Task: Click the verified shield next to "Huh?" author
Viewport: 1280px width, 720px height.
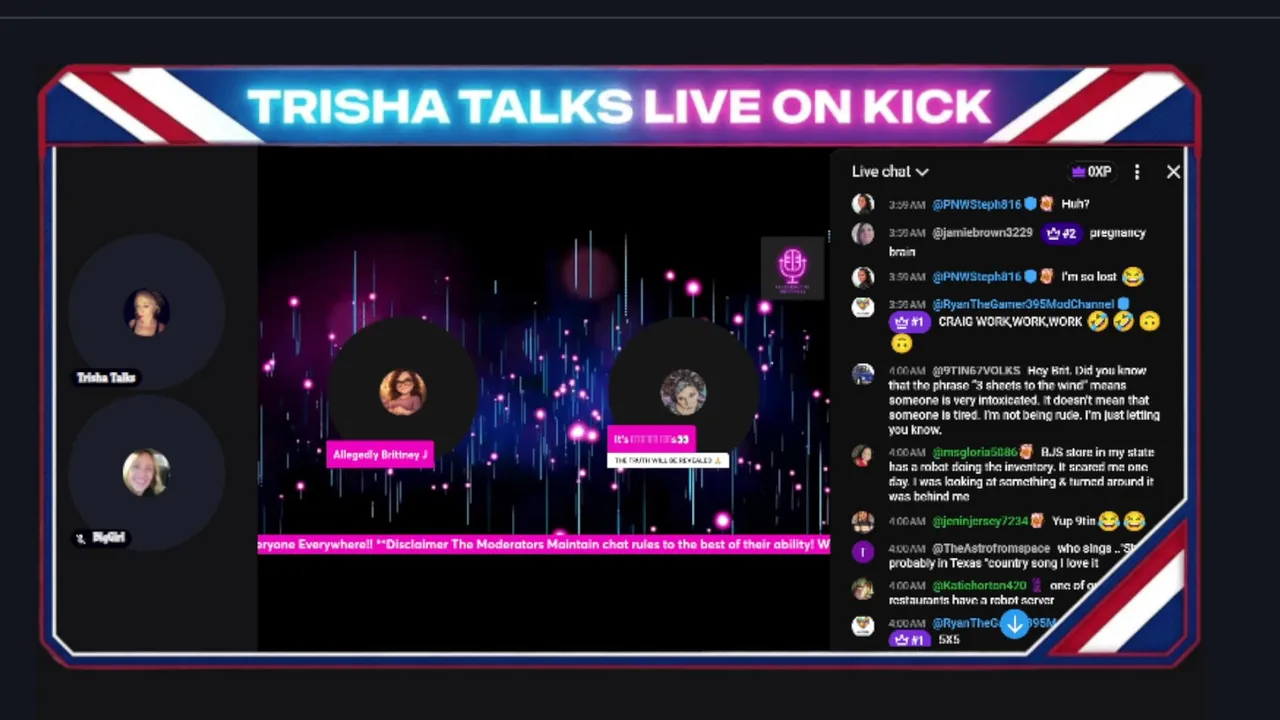Action: 1030,204
